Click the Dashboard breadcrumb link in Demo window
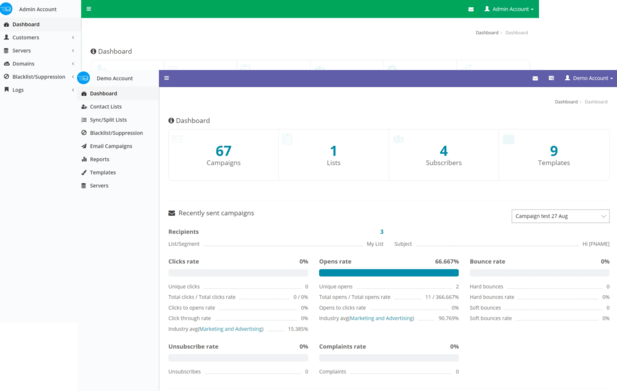 pos(566,102)
